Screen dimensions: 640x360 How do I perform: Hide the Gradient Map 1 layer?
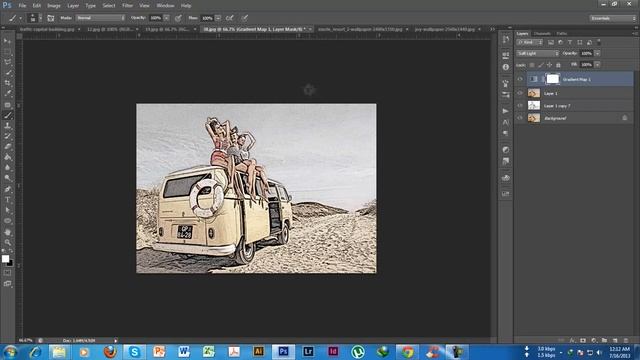coord(520,79)
